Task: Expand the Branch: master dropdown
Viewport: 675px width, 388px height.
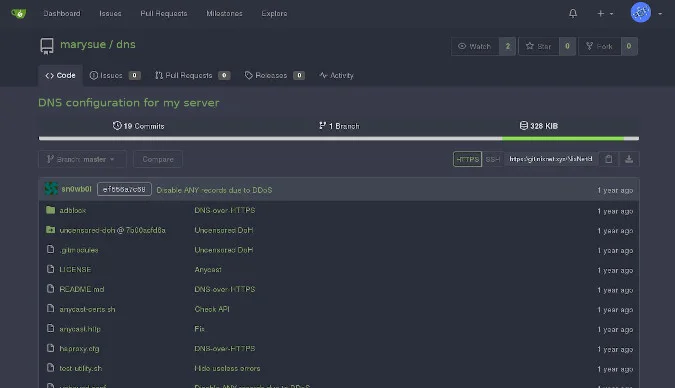Action: pos(82,159)
